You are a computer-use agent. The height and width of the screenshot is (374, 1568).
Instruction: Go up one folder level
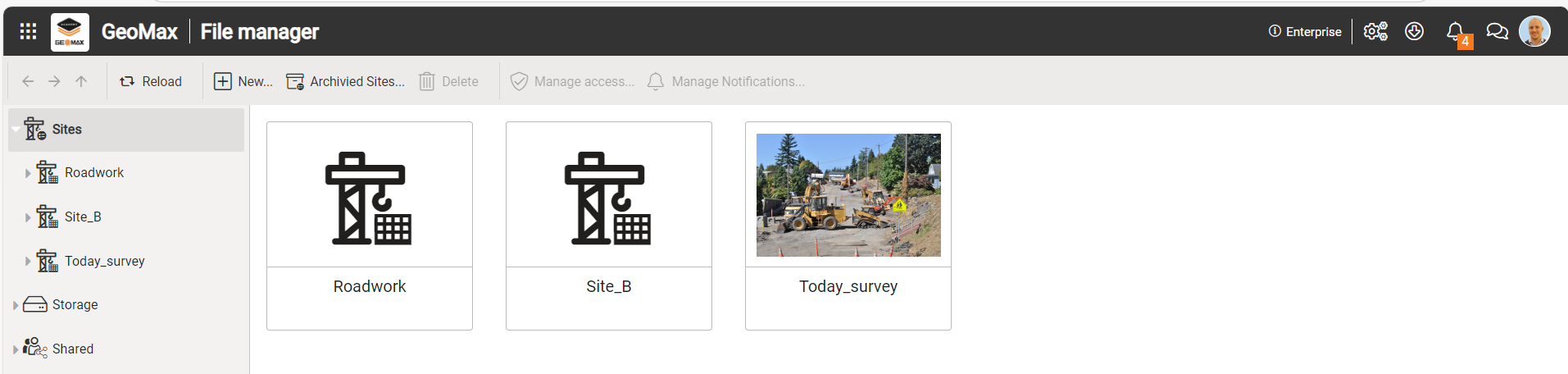click(81, 81)
